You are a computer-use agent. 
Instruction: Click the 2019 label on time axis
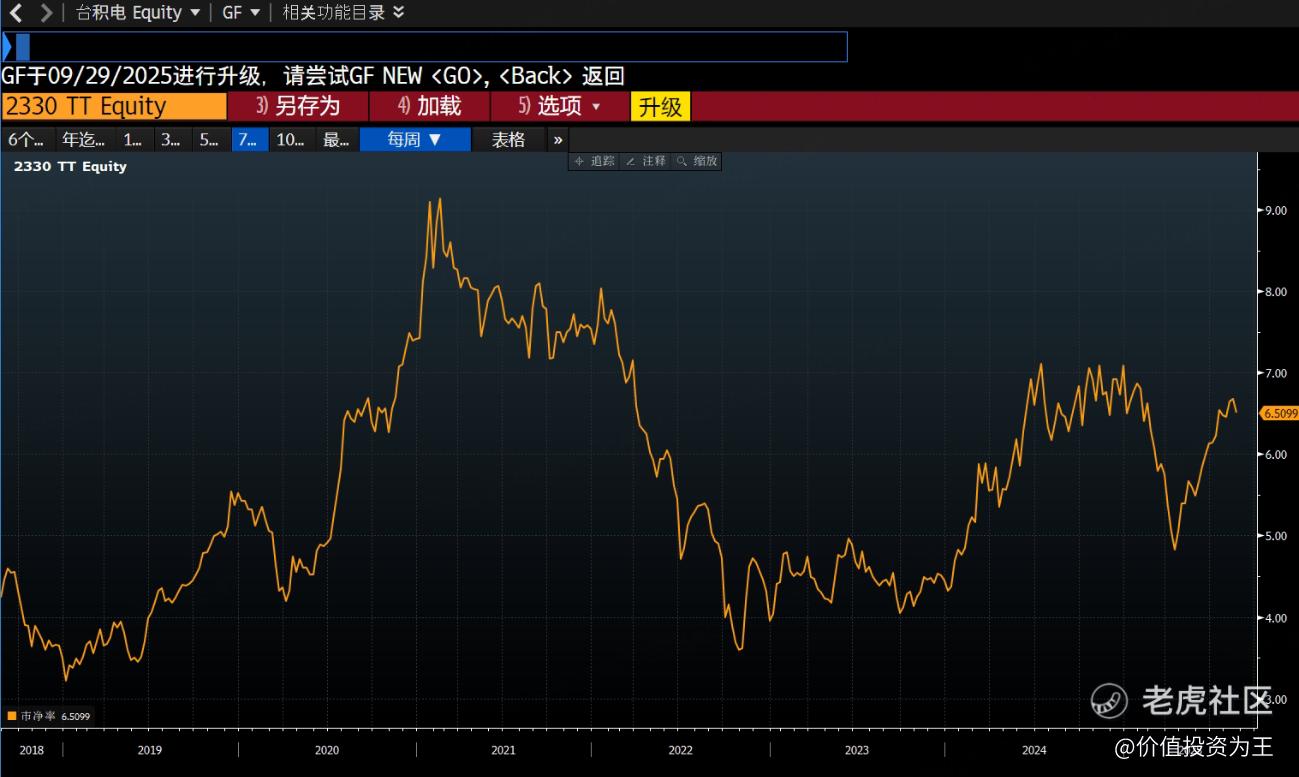(150, 750)
